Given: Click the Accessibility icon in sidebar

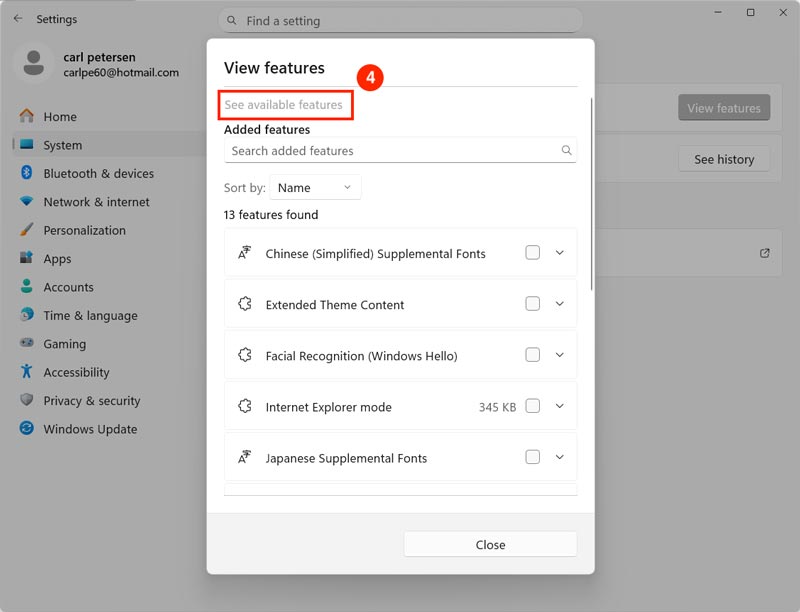Looking at the screenshot, I should pos(27,372).
